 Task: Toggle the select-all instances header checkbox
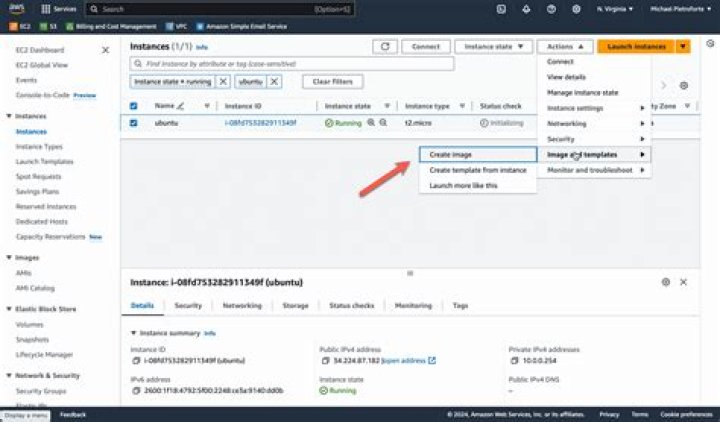[x=134, y=106]
